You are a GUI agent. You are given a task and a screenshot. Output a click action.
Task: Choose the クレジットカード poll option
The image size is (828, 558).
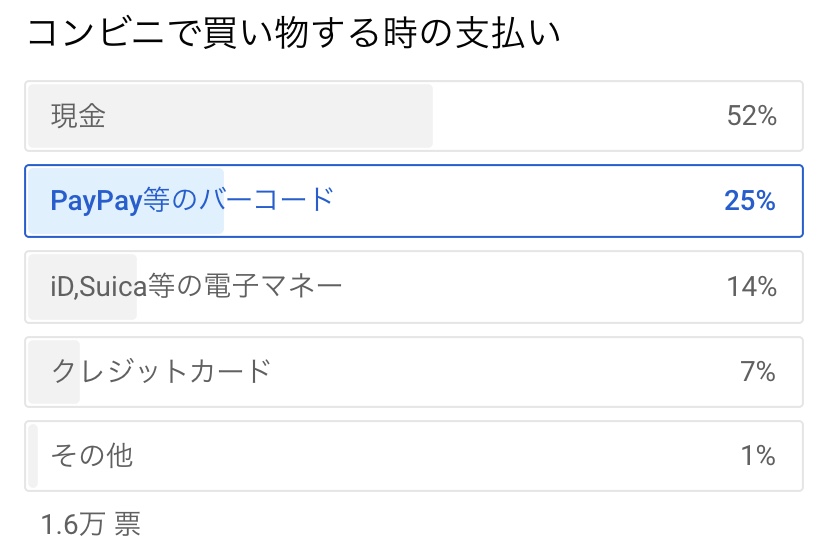pyautogui.click(x=414, y=372)
